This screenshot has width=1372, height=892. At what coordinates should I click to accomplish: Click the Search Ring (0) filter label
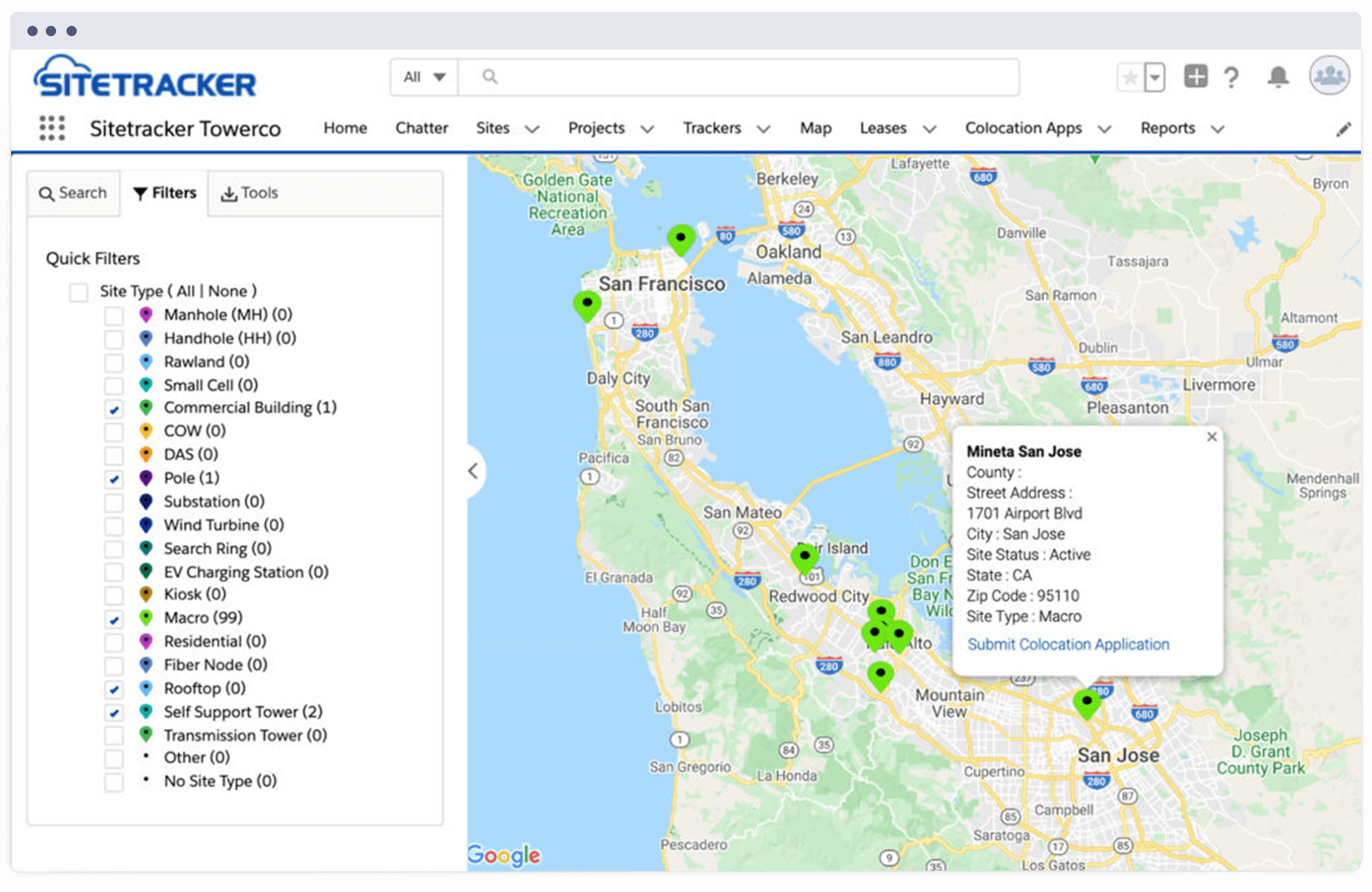coord(218,549)
